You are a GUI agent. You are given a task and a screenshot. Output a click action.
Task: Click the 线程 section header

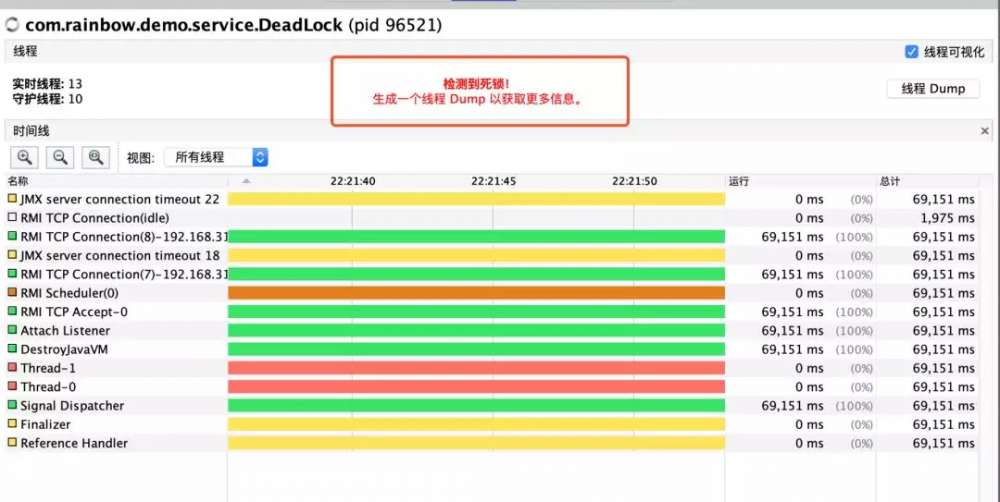25,51
